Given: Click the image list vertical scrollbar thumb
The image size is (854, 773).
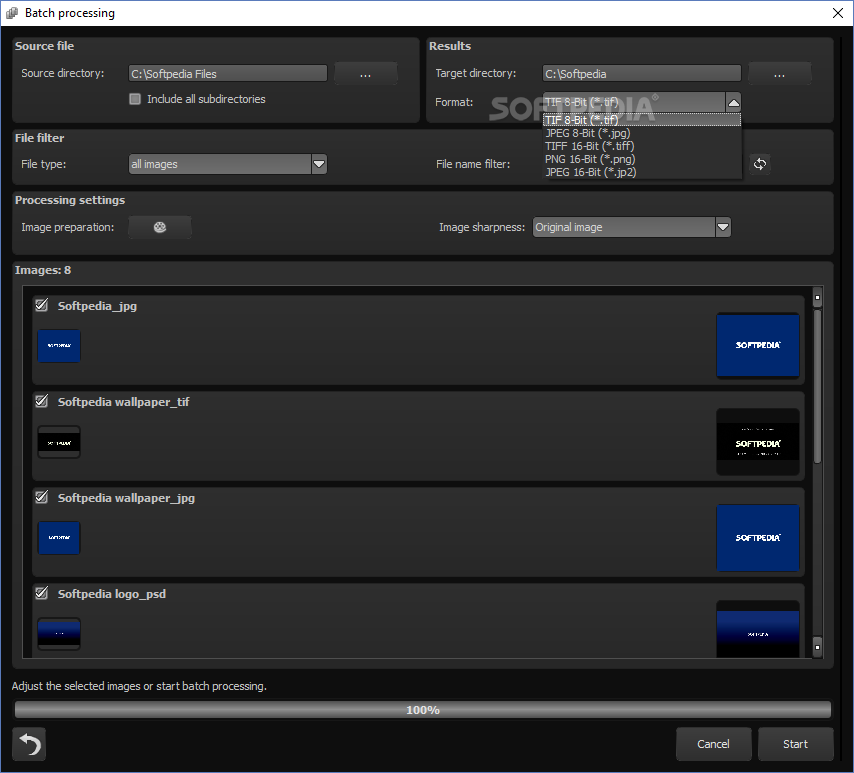Looking at the screenshot, I should coord(817,386).
